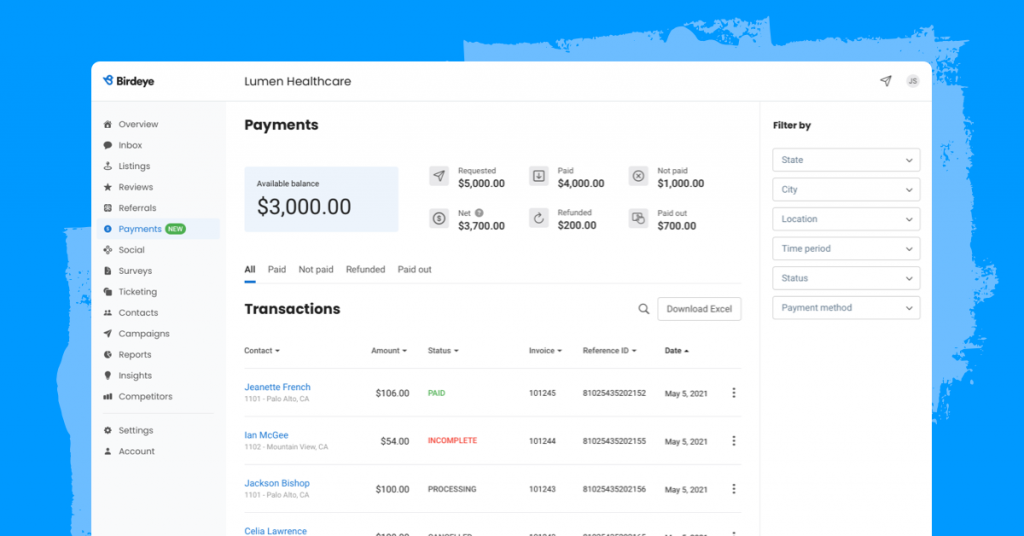This screenshot has width=1024, height=536.
Task: Sort transactions by the Date column header
Action: point(676,351)
